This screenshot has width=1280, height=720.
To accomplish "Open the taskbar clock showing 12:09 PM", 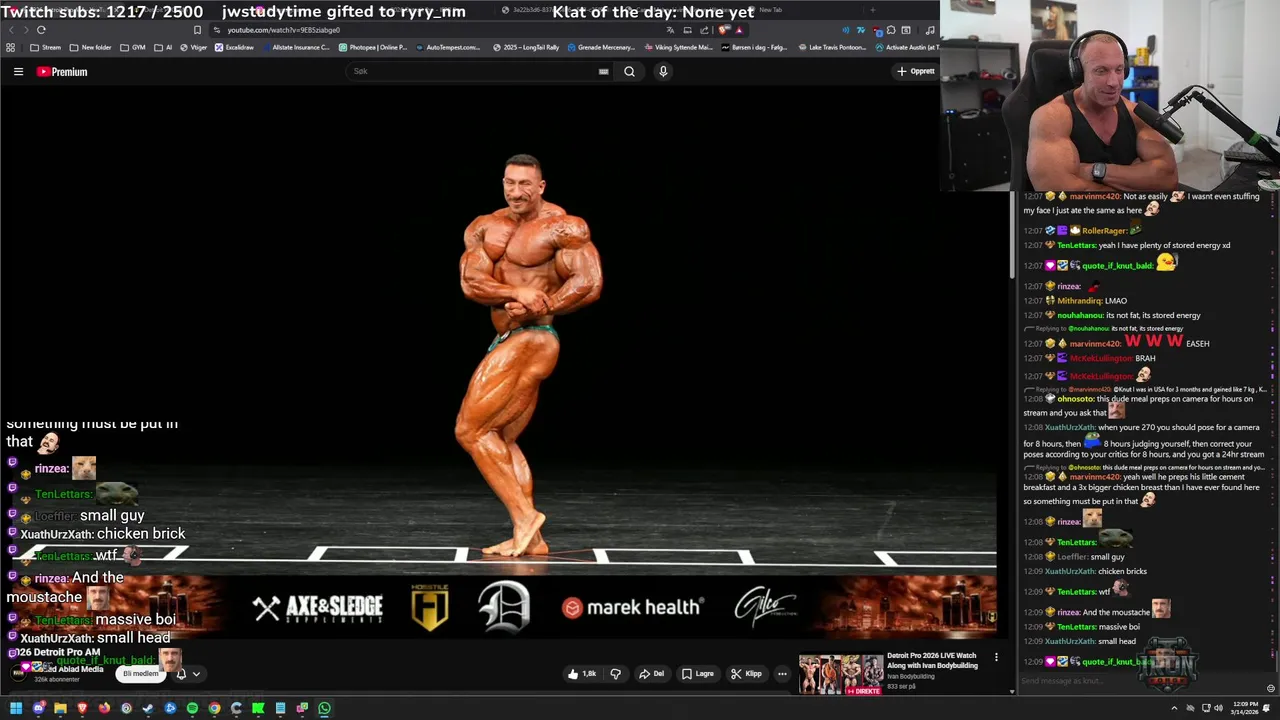I will tap(1246, 708).
